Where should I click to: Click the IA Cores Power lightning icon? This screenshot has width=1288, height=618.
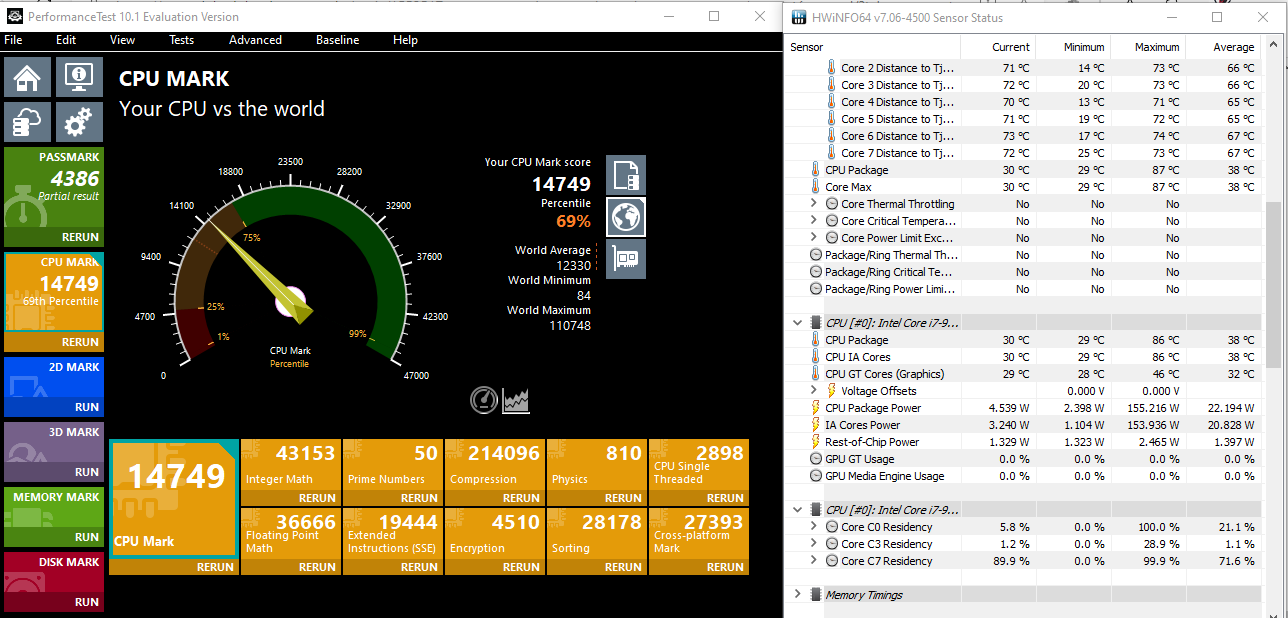(816, 425)
